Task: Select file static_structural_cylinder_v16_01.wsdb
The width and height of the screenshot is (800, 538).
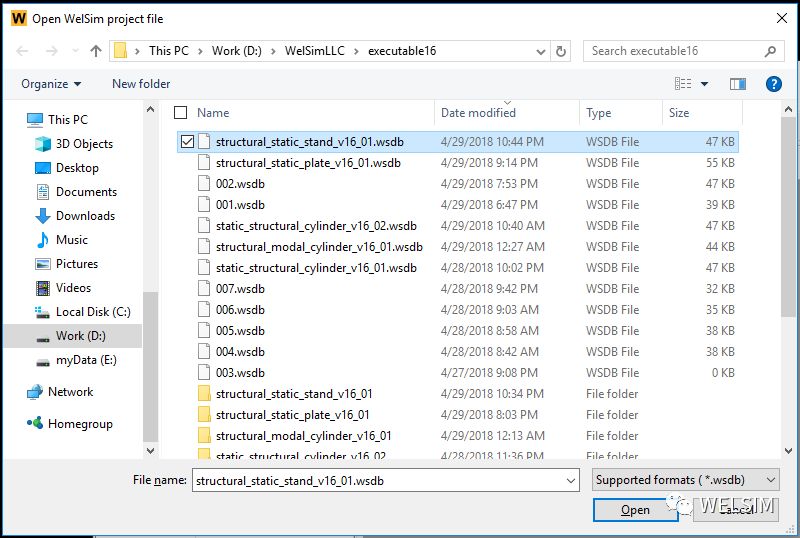Action: pos(458,267)
